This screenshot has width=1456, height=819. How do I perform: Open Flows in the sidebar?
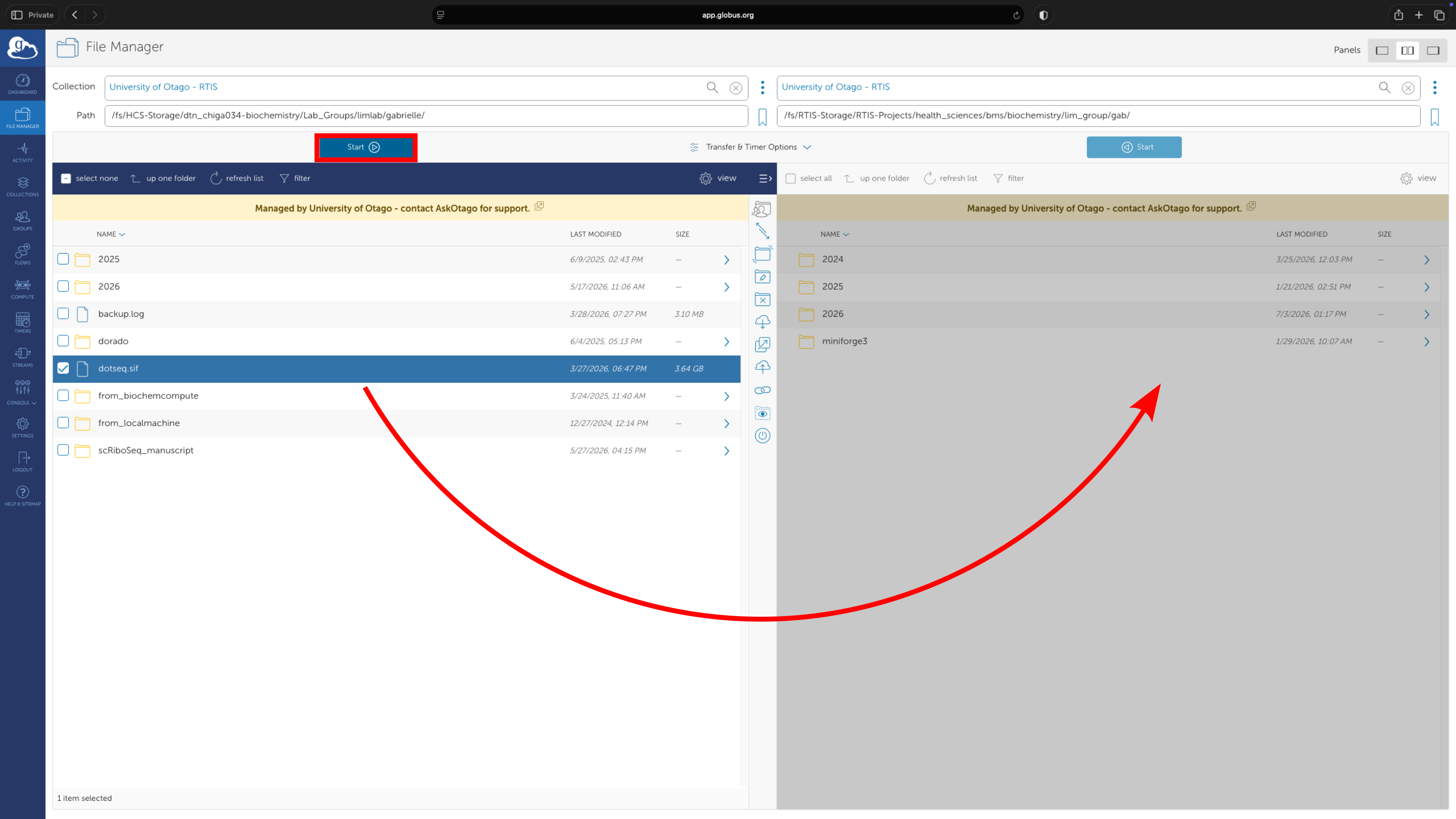[22, 254]
